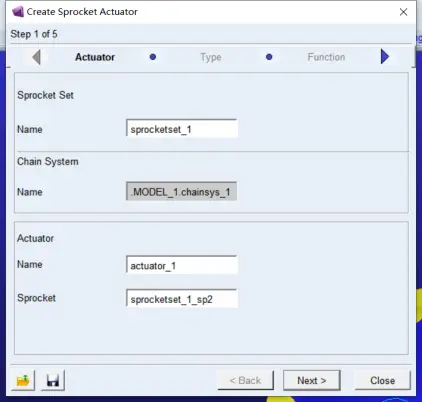This screenshot has height=402, width=422.
Task: Click the right arrow in wizard step bar
Action: [385, 57]
